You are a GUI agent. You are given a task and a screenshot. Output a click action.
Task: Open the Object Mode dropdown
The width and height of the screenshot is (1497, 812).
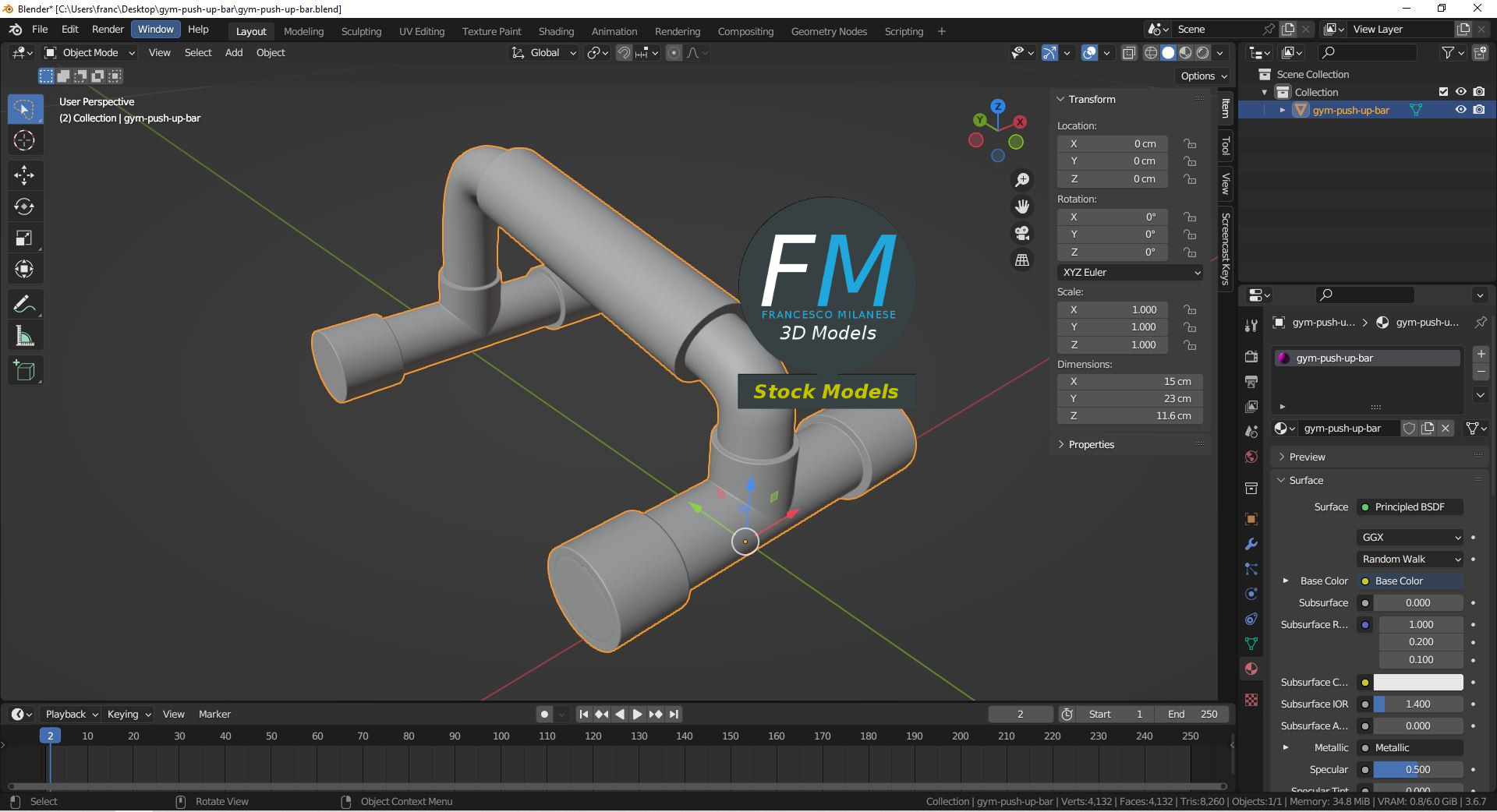tap(90, 53)
